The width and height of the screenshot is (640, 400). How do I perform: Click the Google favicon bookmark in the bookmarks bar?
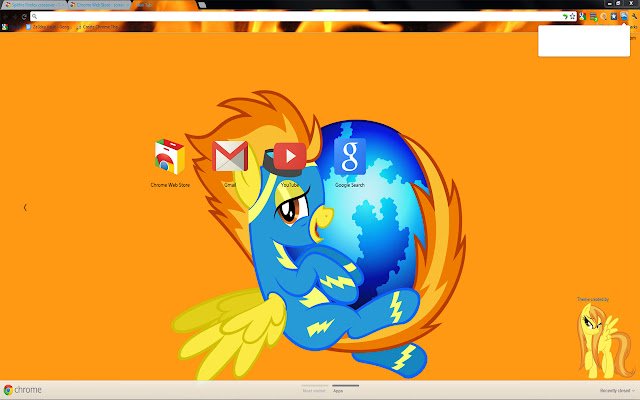click(5, 27)
